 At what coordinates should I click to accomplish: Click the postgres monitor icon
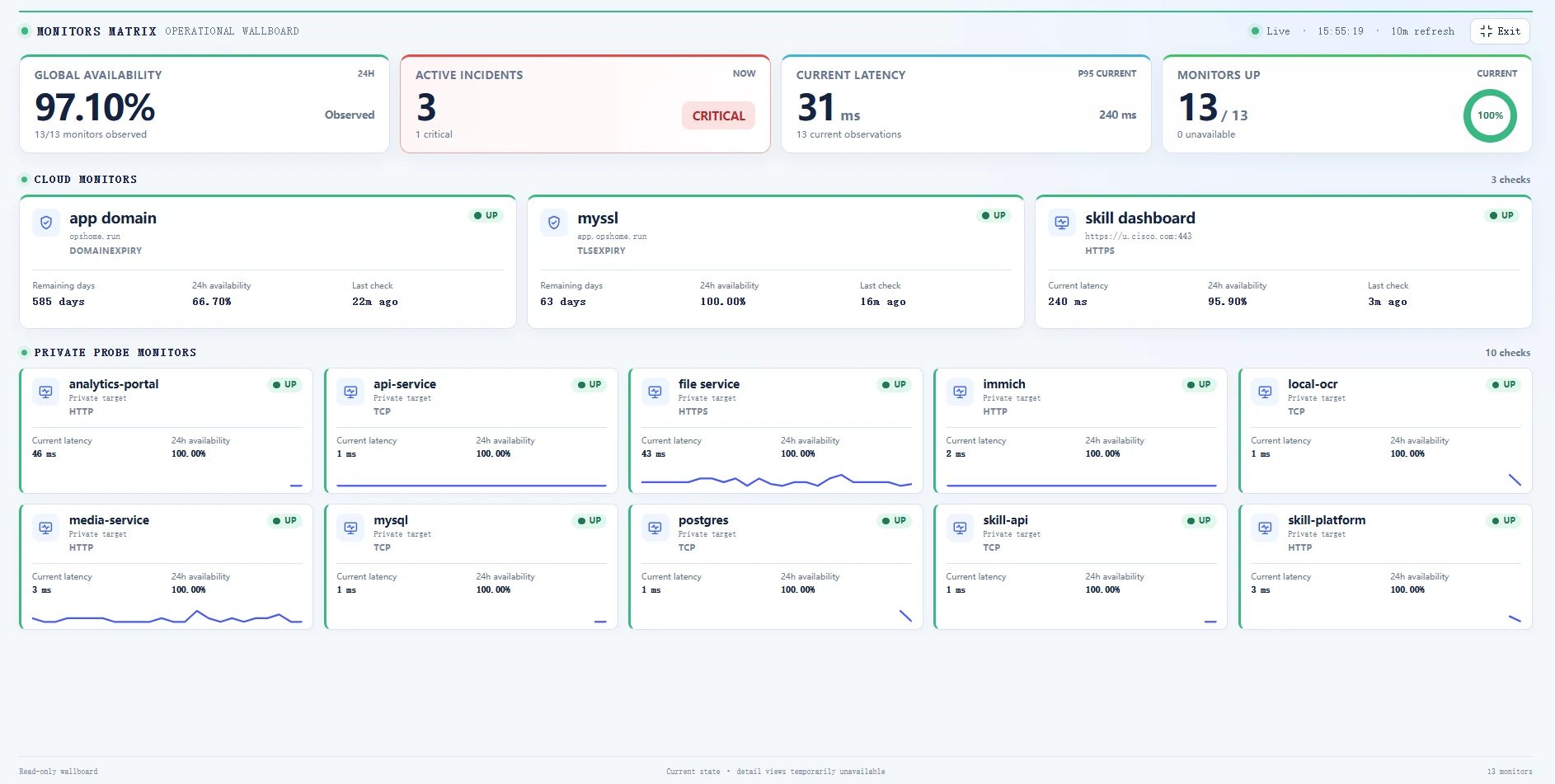(655, 528)
